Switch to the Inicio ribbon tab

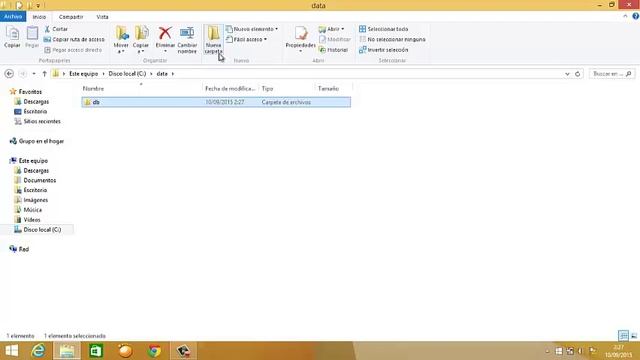[x=39, y=17]
